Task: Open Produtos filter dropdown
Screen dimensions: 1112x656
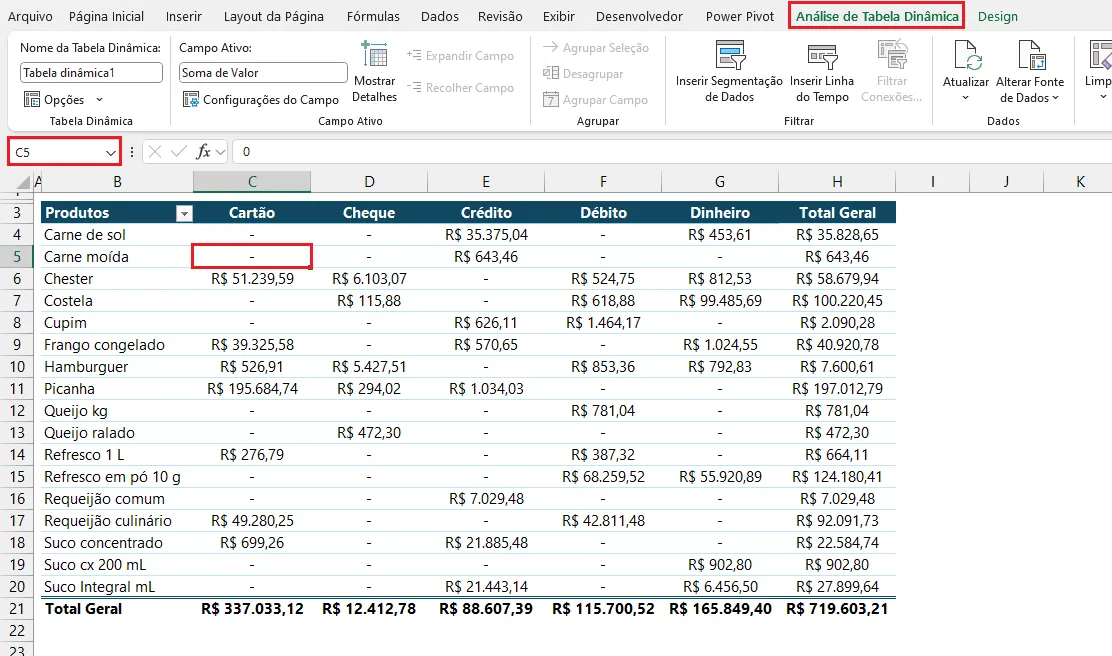Action: click(x=184, y=213)
